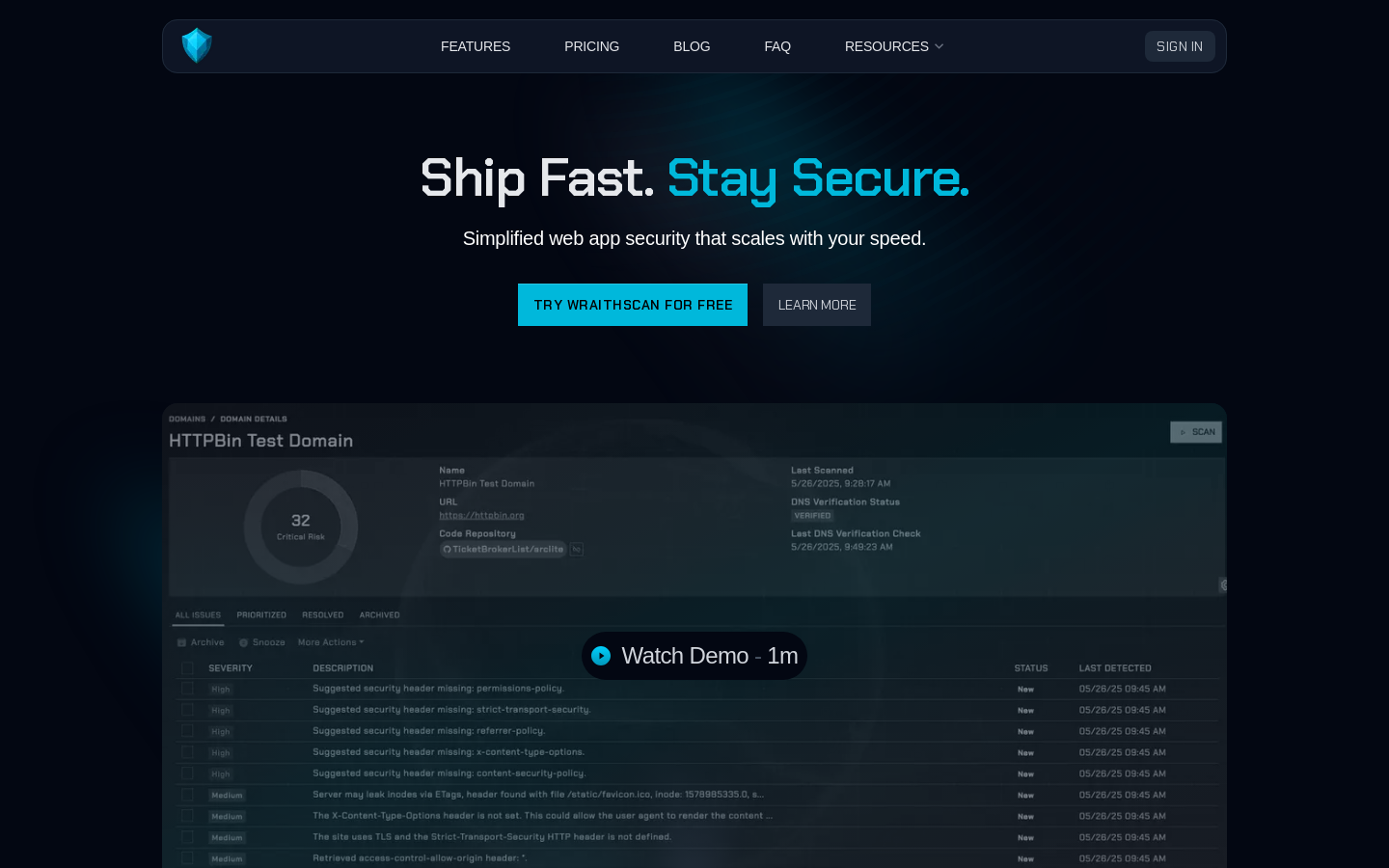Click the Scan button in demo

point(1196,432)
